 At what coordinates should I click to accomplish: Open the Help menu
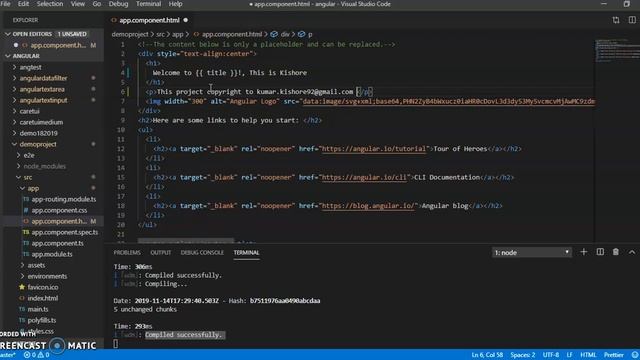click(176, 4)
